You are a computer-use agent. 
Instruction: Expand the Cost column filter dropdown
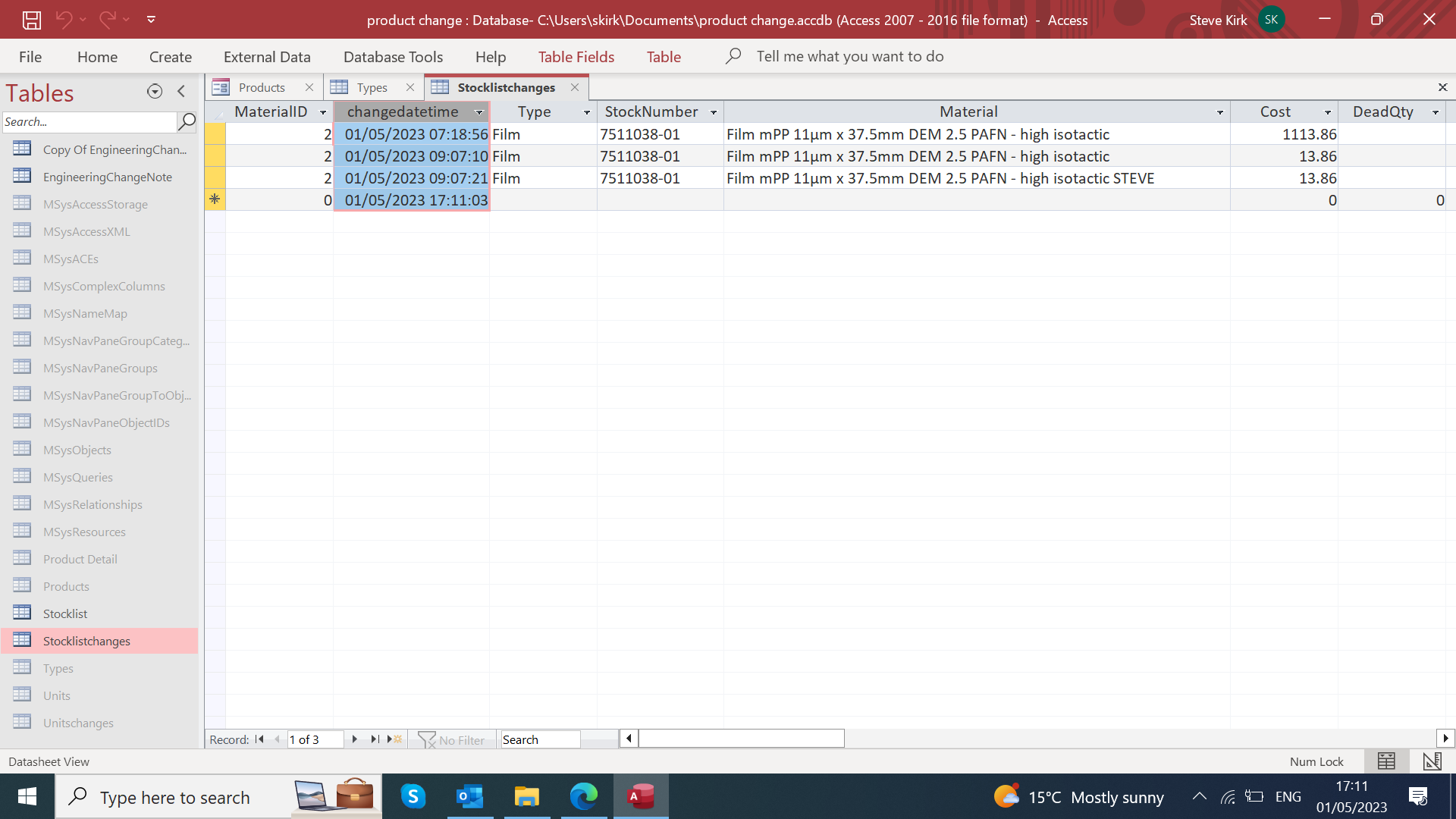tap(1328, 112)
